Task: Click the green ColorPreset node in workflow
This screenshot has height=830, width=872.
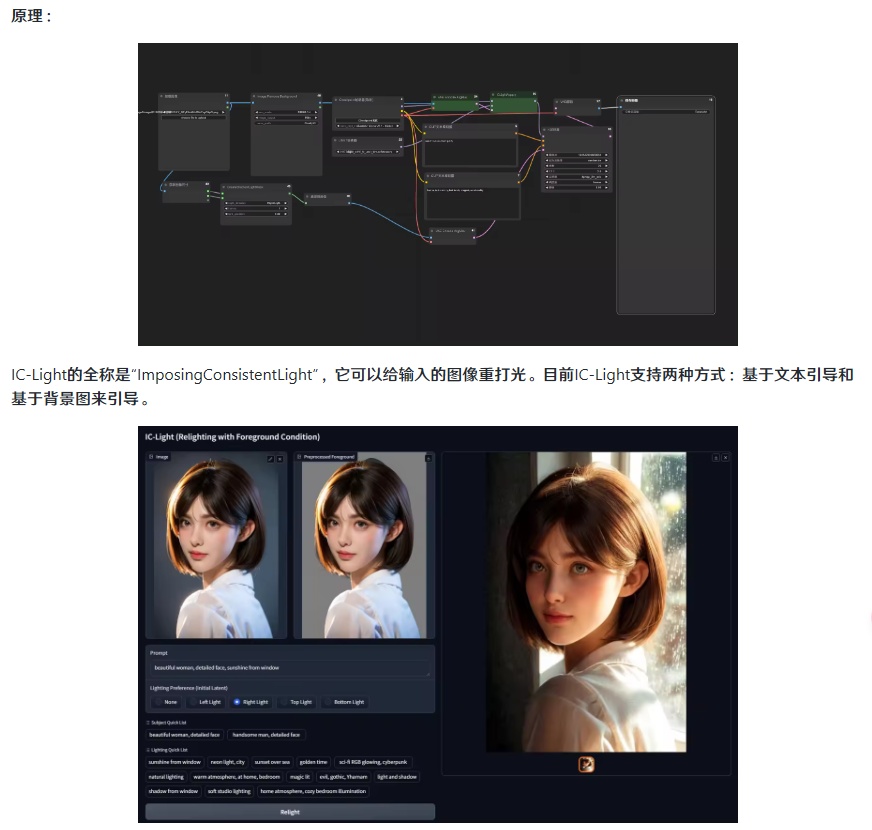Action: [x=514, y=102]
